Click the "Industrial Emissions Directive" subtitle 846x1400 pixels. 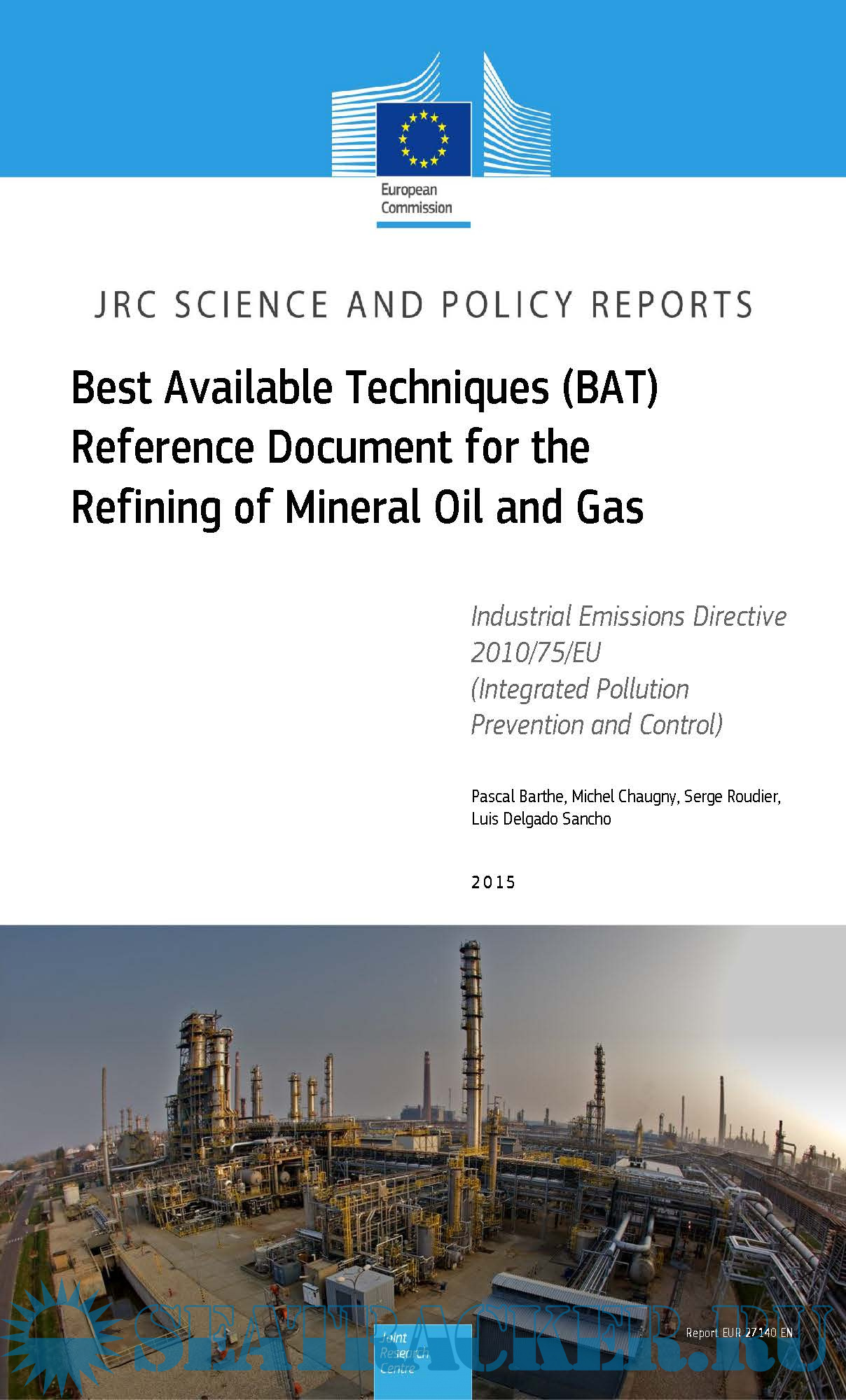(628, 617)
